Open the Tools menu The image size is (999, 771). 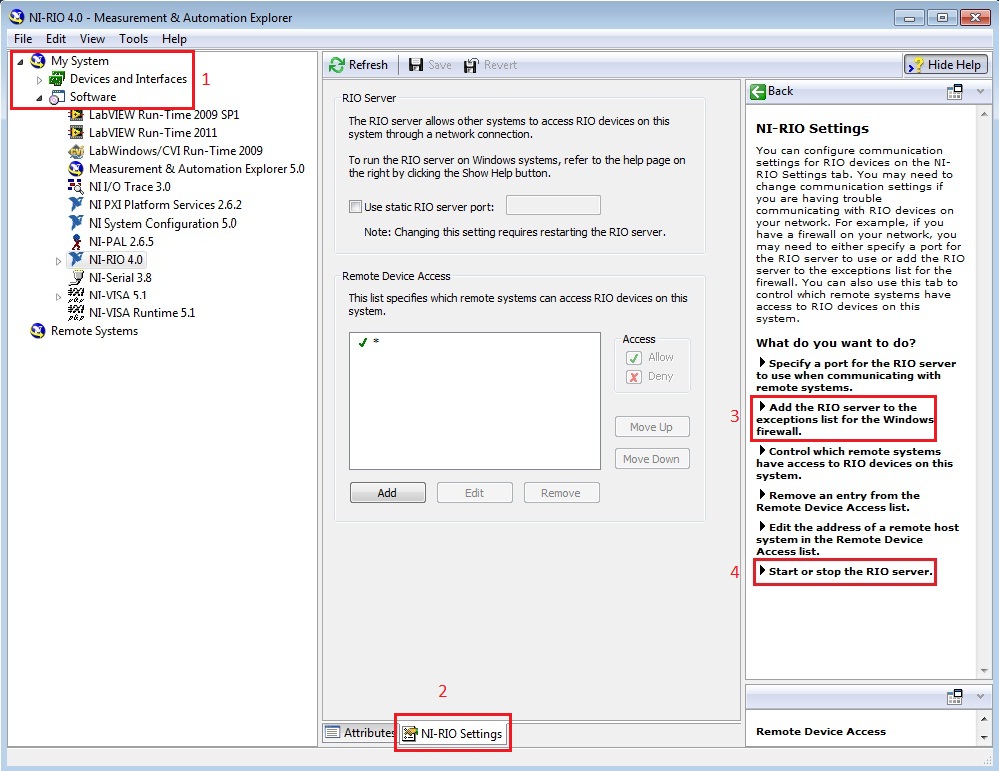pos(133,39)
